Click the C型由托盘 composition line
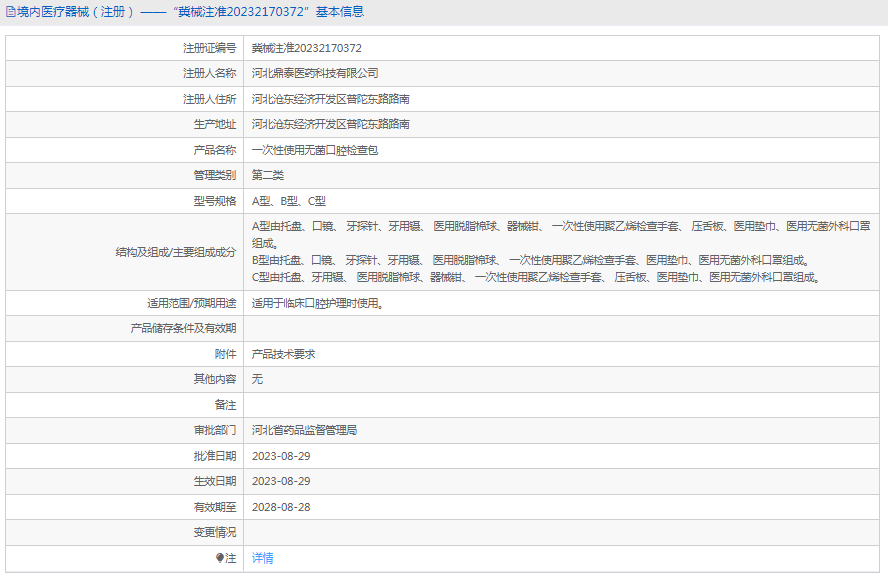Viewport: 888px width, 580px height. coord(536,278)
